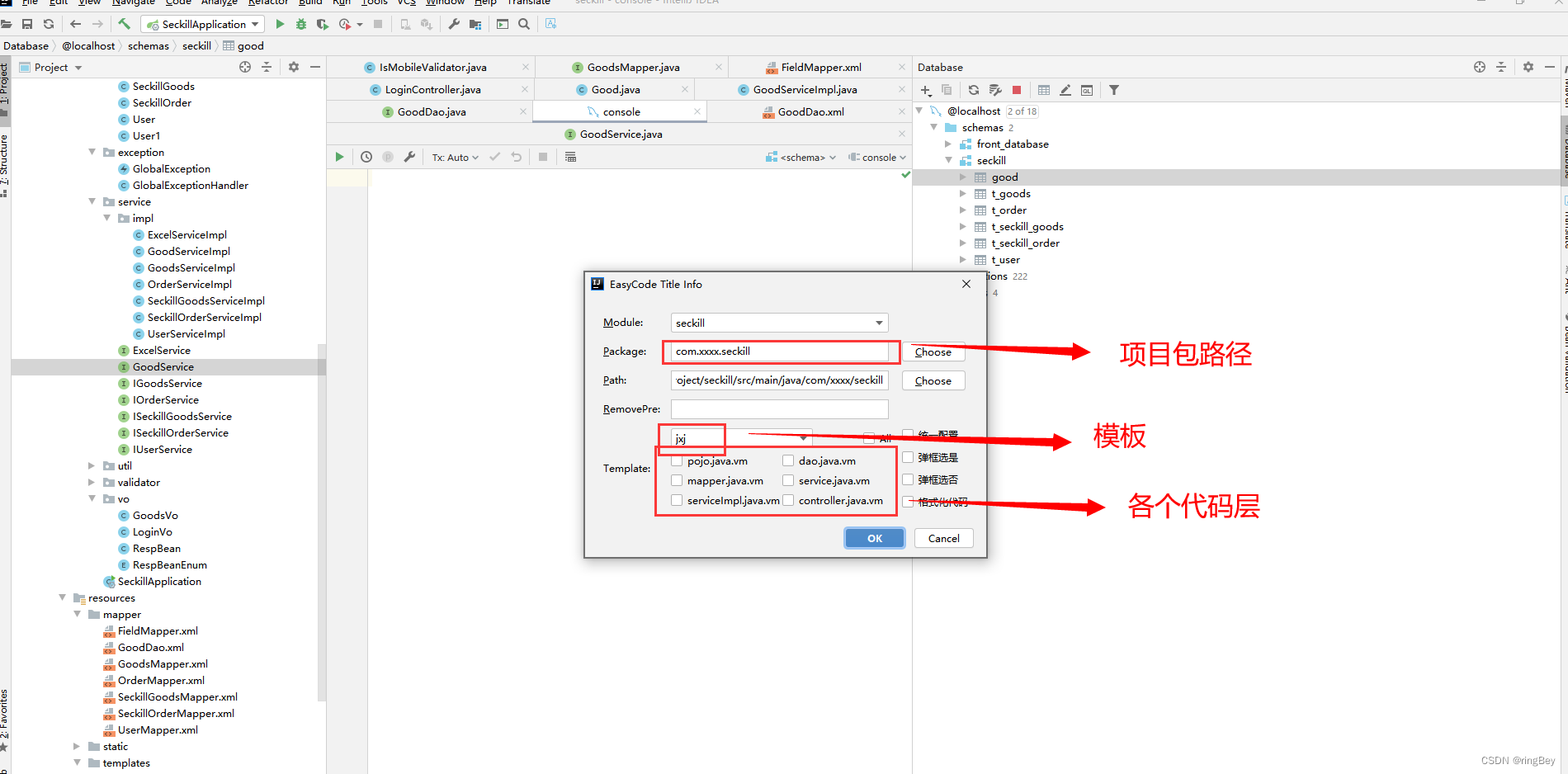This screenshot has width=1568, height=774.
Task: Build project with the hammer icon
Action: click(124, 24)
